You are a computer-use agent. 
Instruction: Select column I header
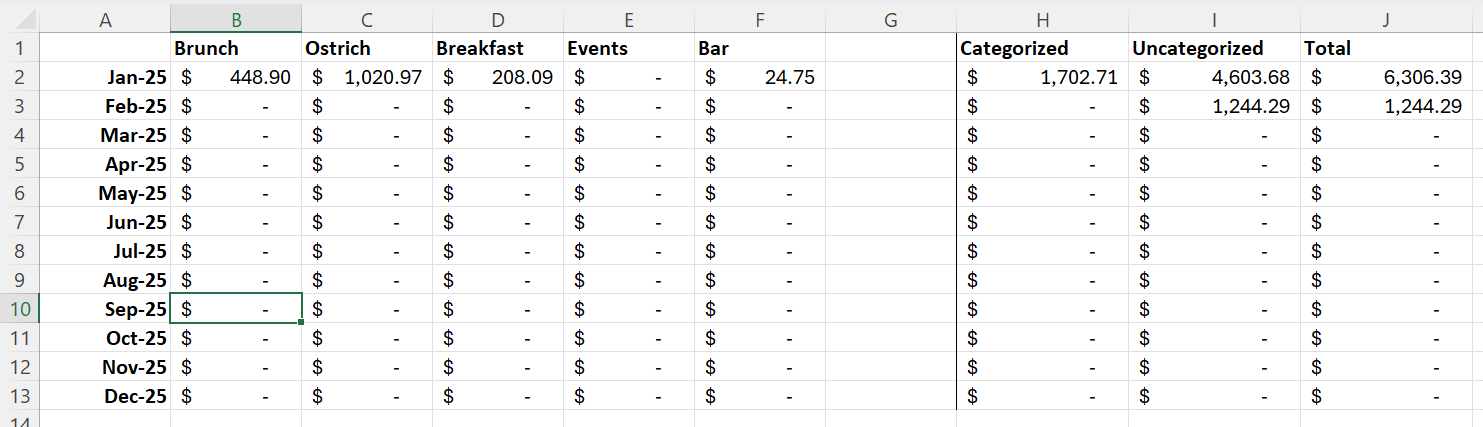click(1214, 19)
